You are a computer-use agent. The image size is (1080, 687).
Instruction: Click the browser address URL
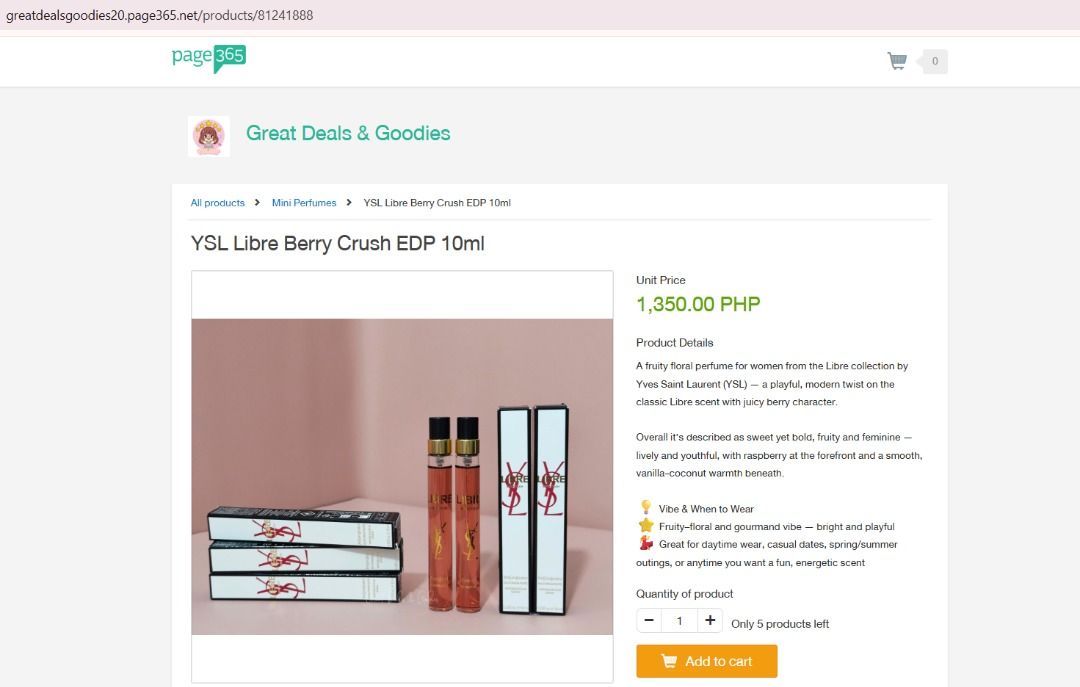(160, 15)
